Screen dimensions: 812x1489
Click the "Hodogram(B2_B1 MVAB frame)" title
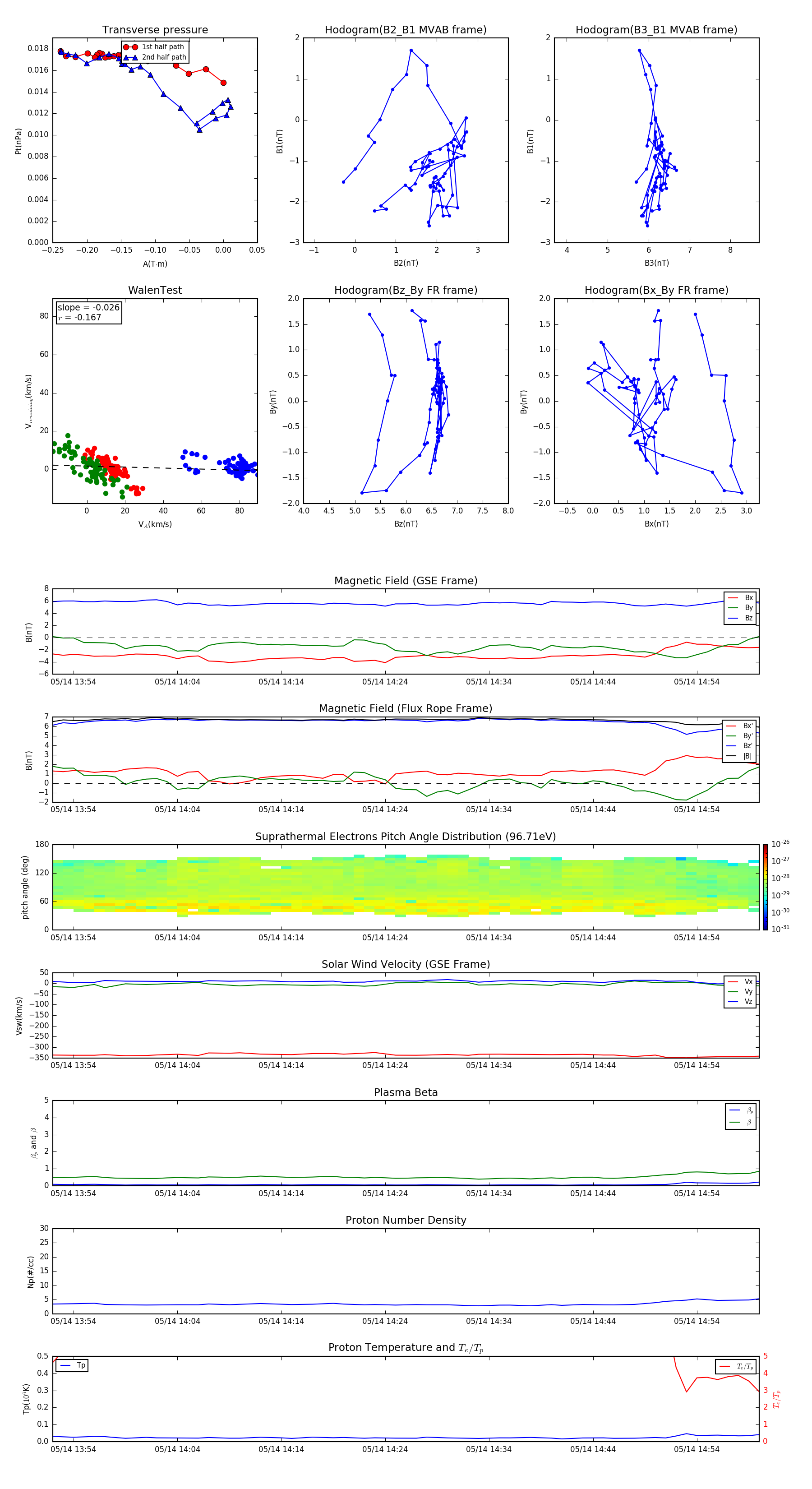click(406, 30)
